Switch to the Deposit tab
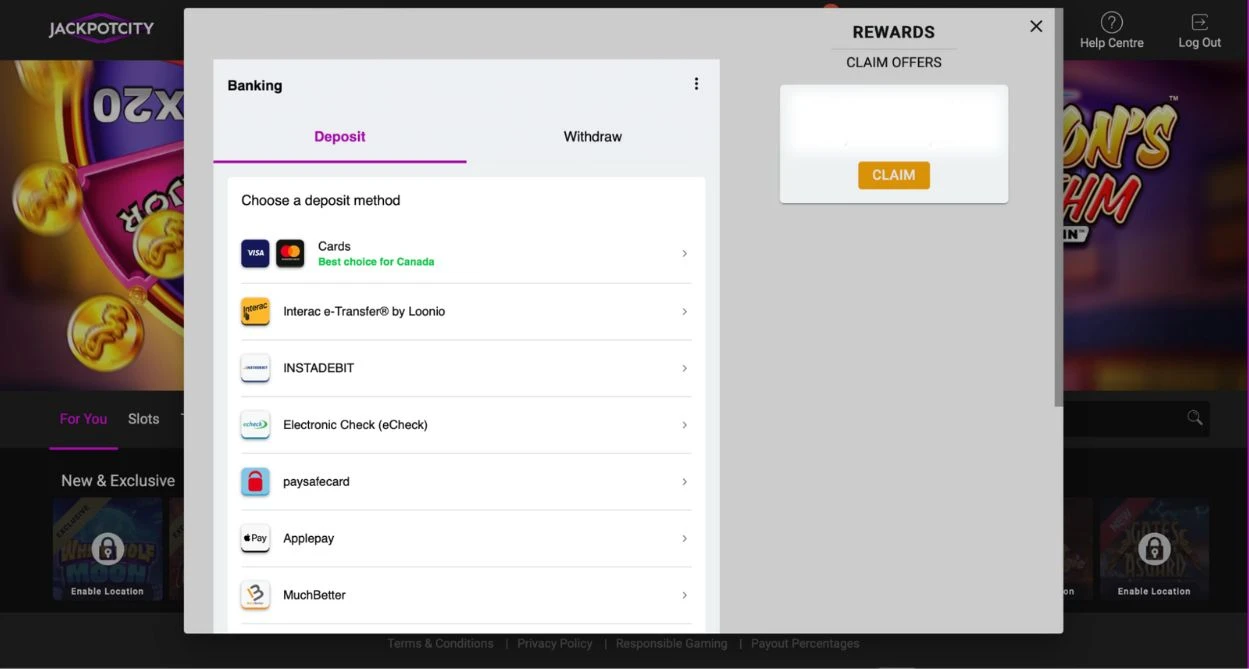The height and width of the screenshot is (669, 1249). [x=340, y=137]
